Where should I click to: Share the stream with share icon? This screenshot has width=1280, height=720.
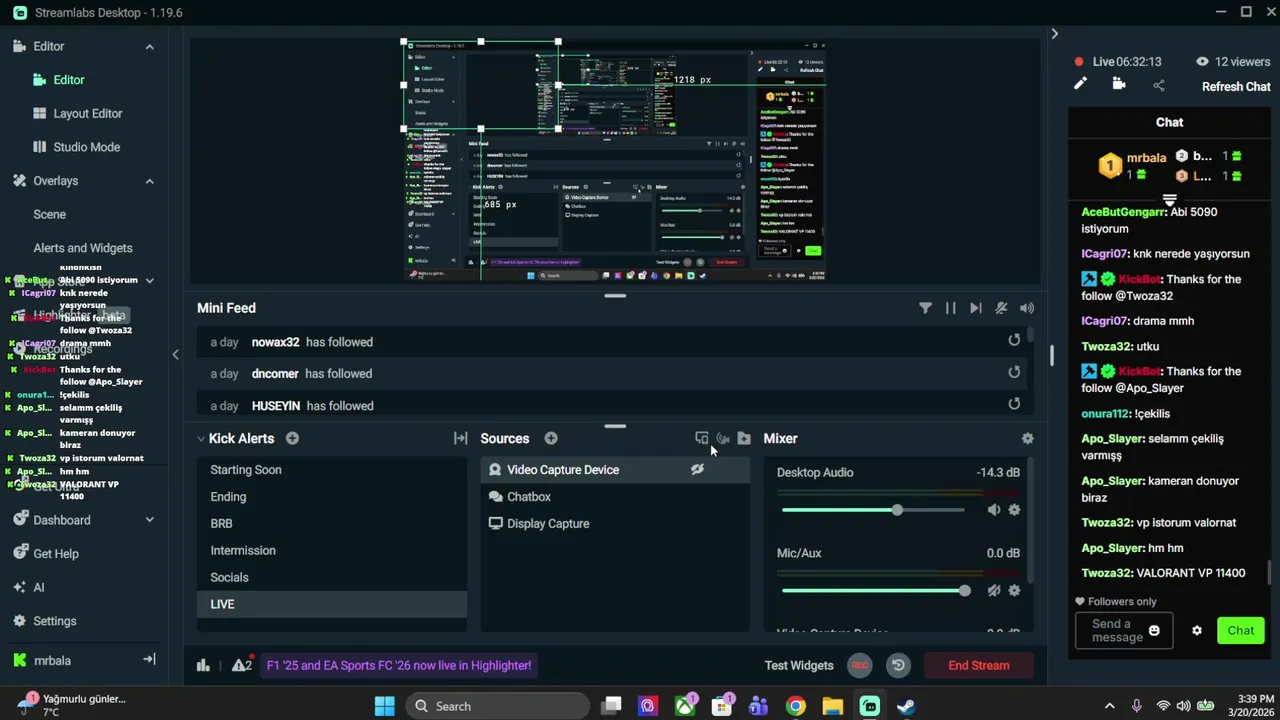click(x=1159, y=86)
